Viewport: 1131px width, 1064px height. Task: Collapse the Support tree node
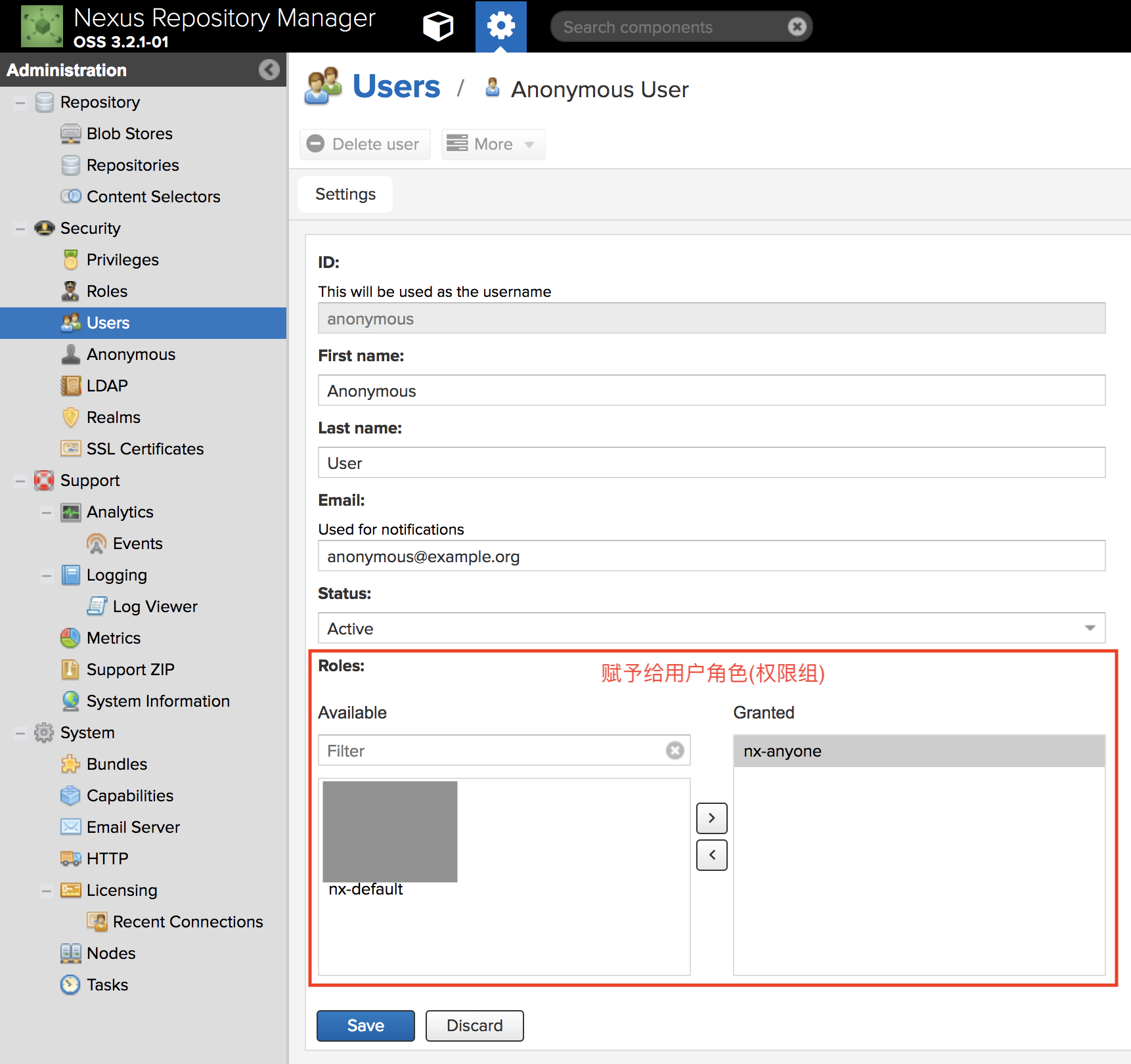(20, 481)
